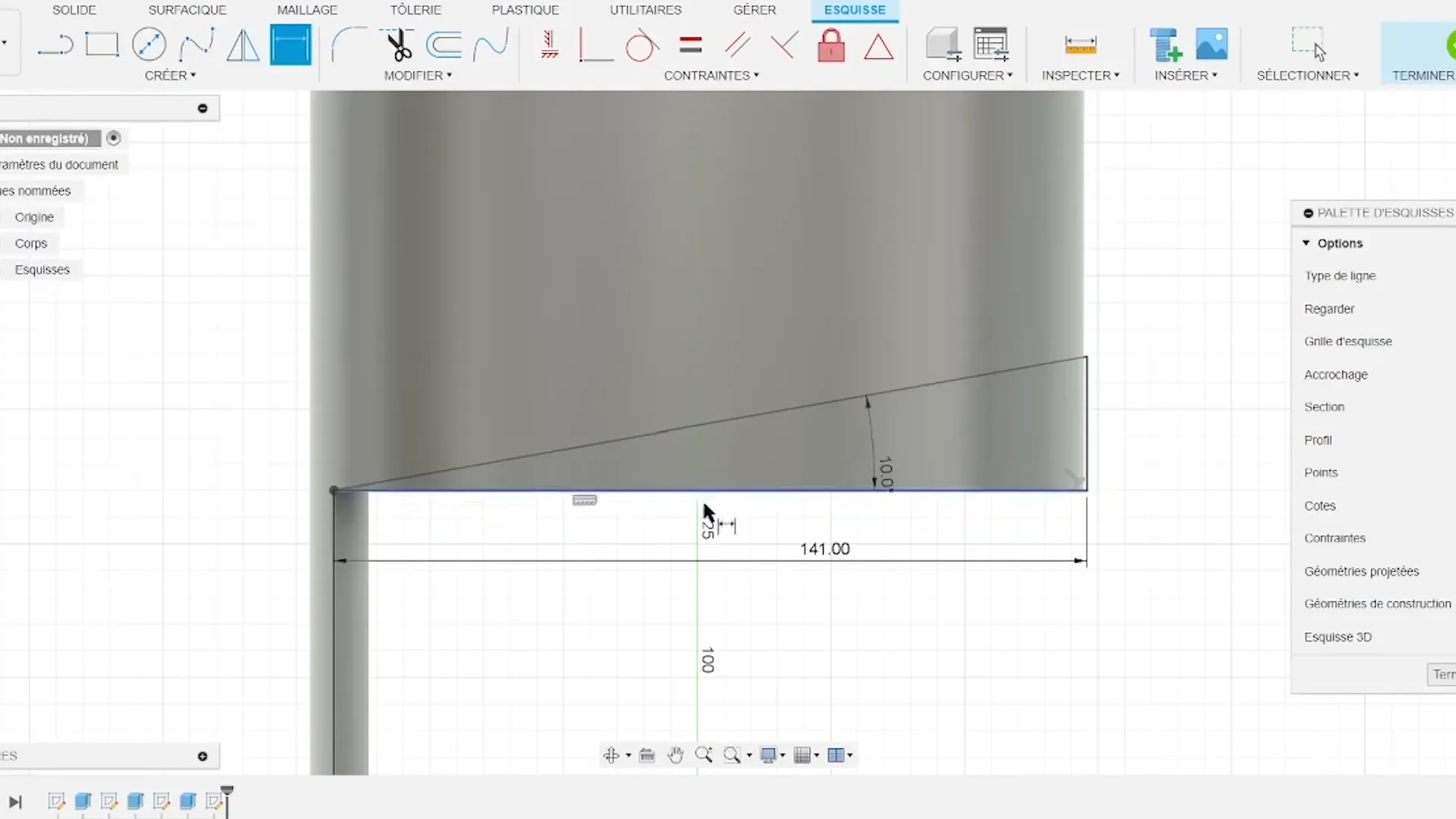Select the Rectangle sketch tool
Image resolution: width=1456 pixels, height=819 pixels.
[x=102, y=45]
